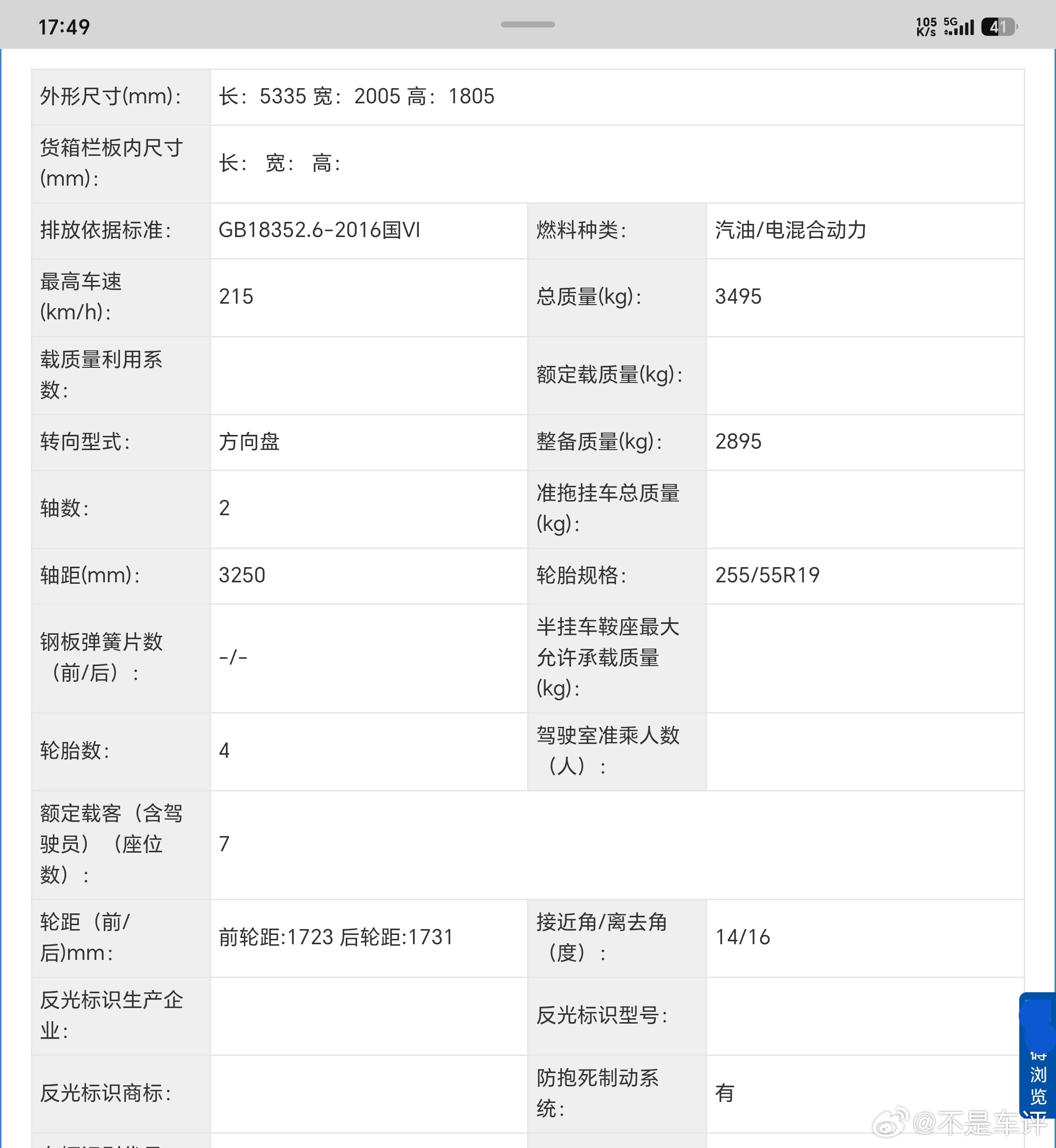Select tire spec value 255/55R19
Viewport: 1056px width, 1148px height.
[x=768, y=576]
